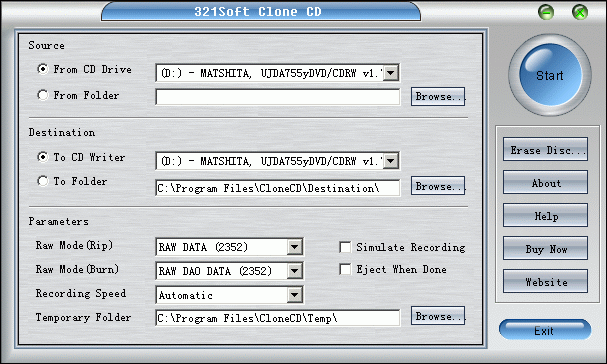The image size is (607, 364).
Task: Open the Erase Disc dialog
Action: coord(545,149)
